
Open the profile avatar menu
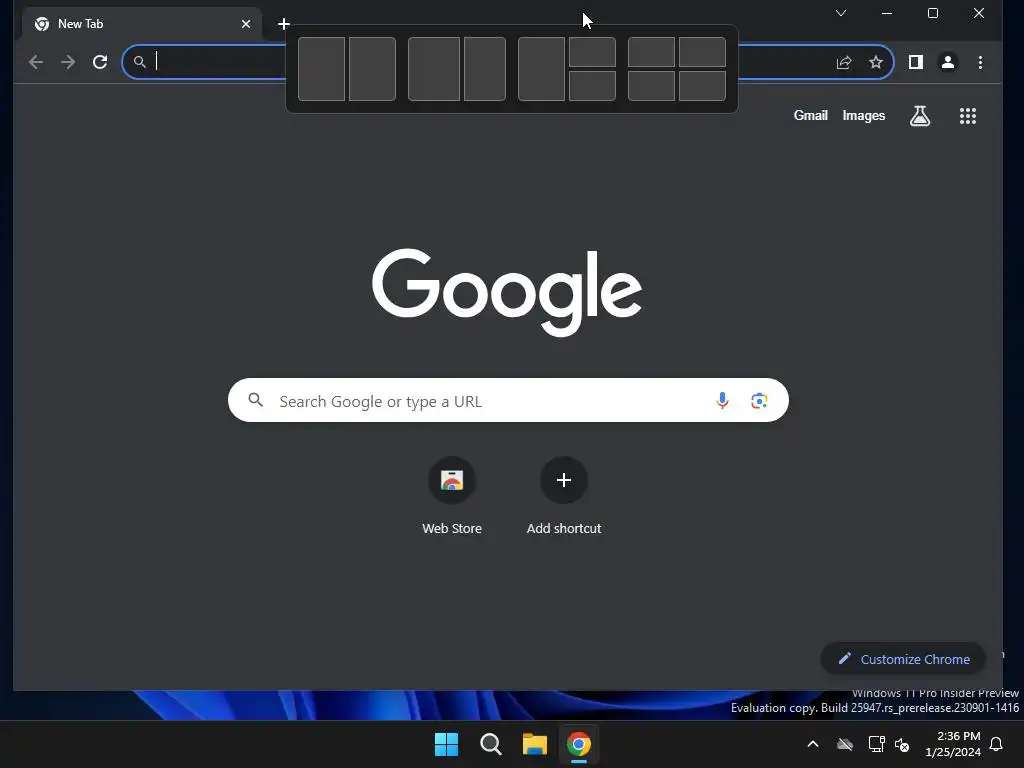948,62
